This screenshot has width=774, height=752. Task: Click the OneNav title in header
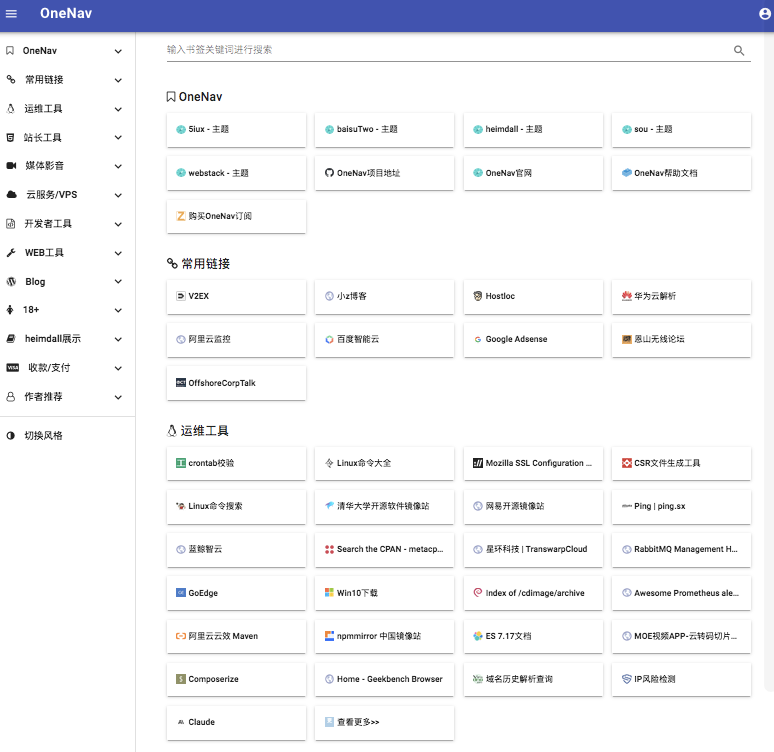coord(66,13)
